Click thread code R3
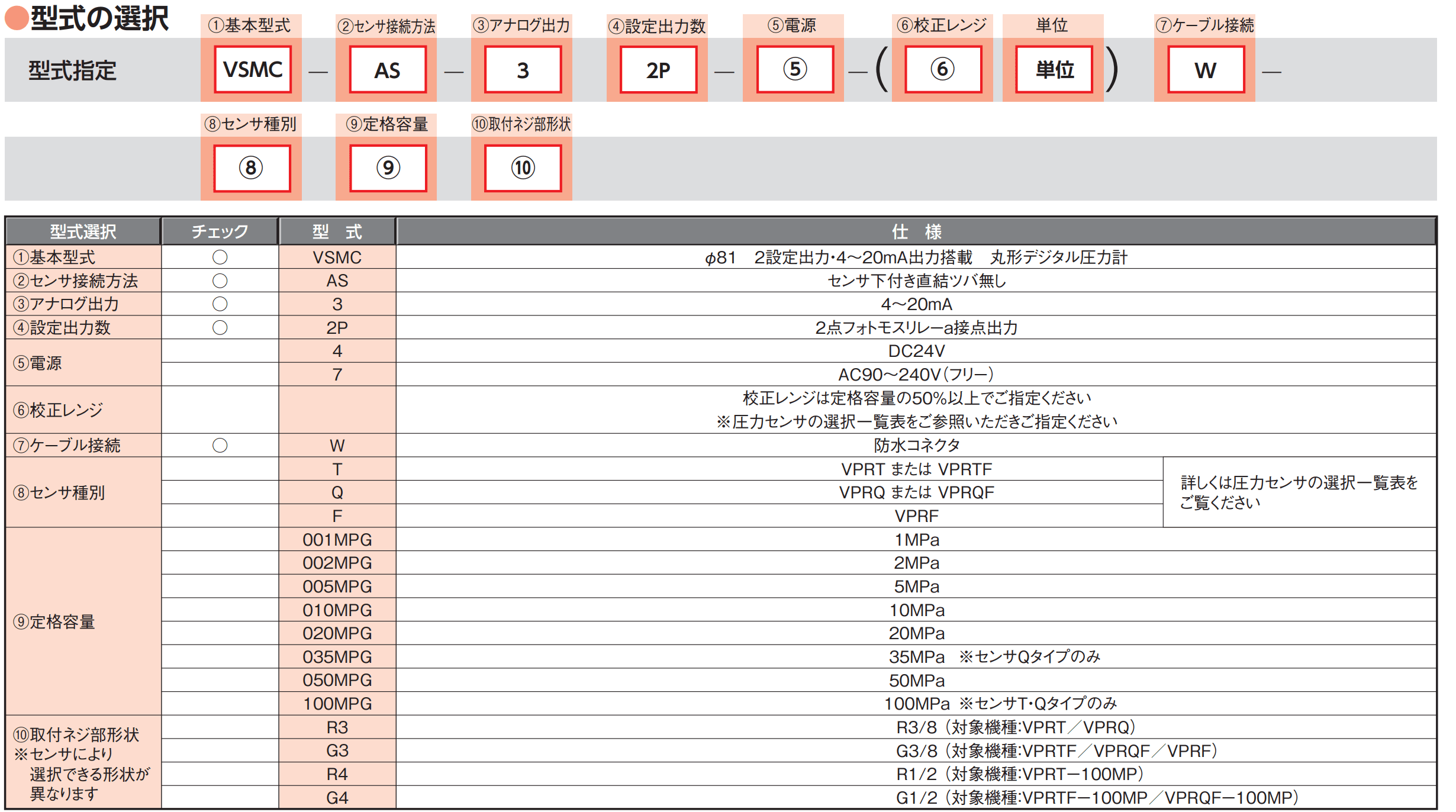 click(x=337, y=727)
